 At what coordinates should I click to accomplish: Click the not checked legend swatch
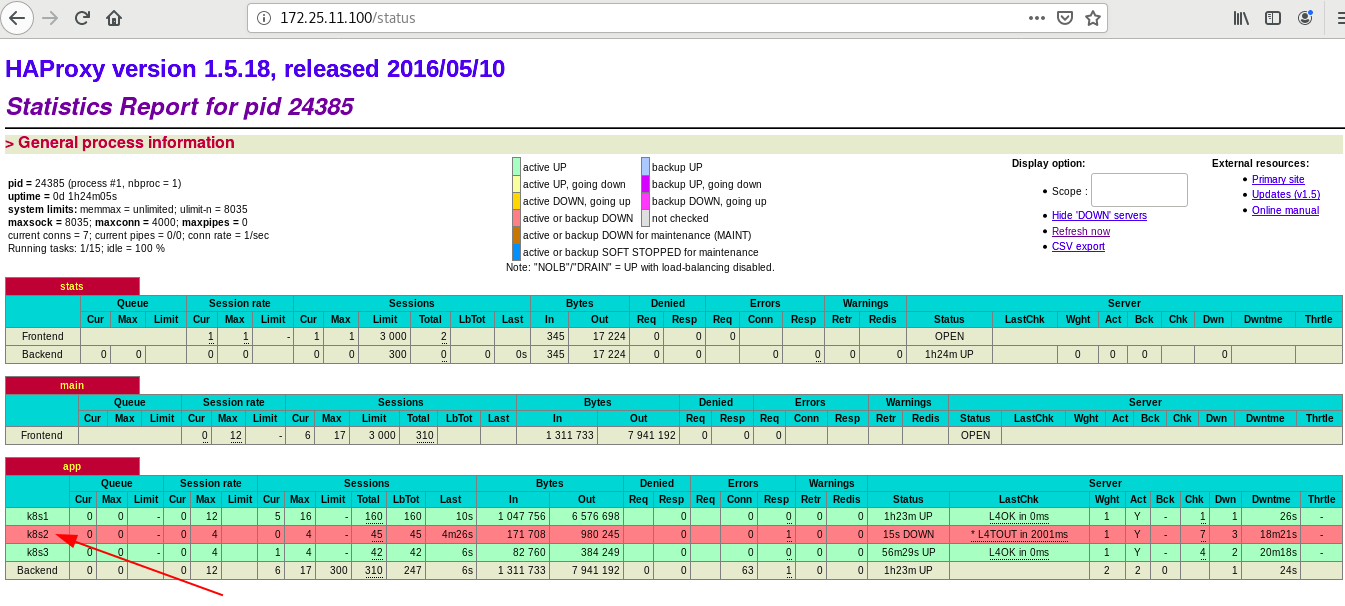[x=646, y=217]
